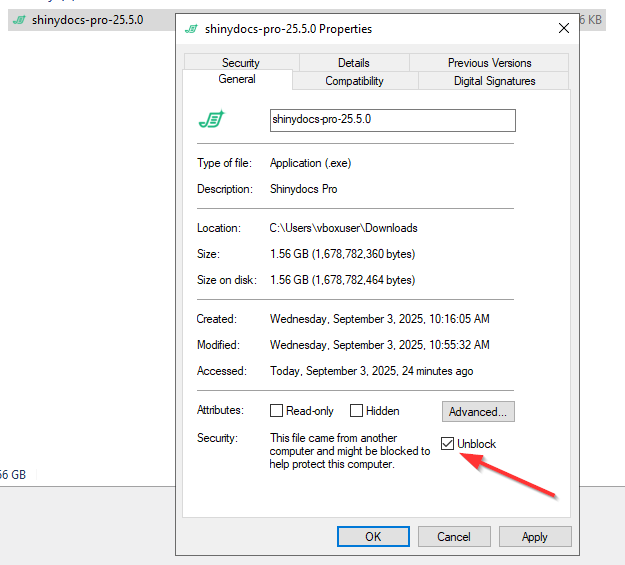The width and height of the screenshot is (625, 565).
Task: Close the Properties dialog with the X
Action: tap(565, 29)
